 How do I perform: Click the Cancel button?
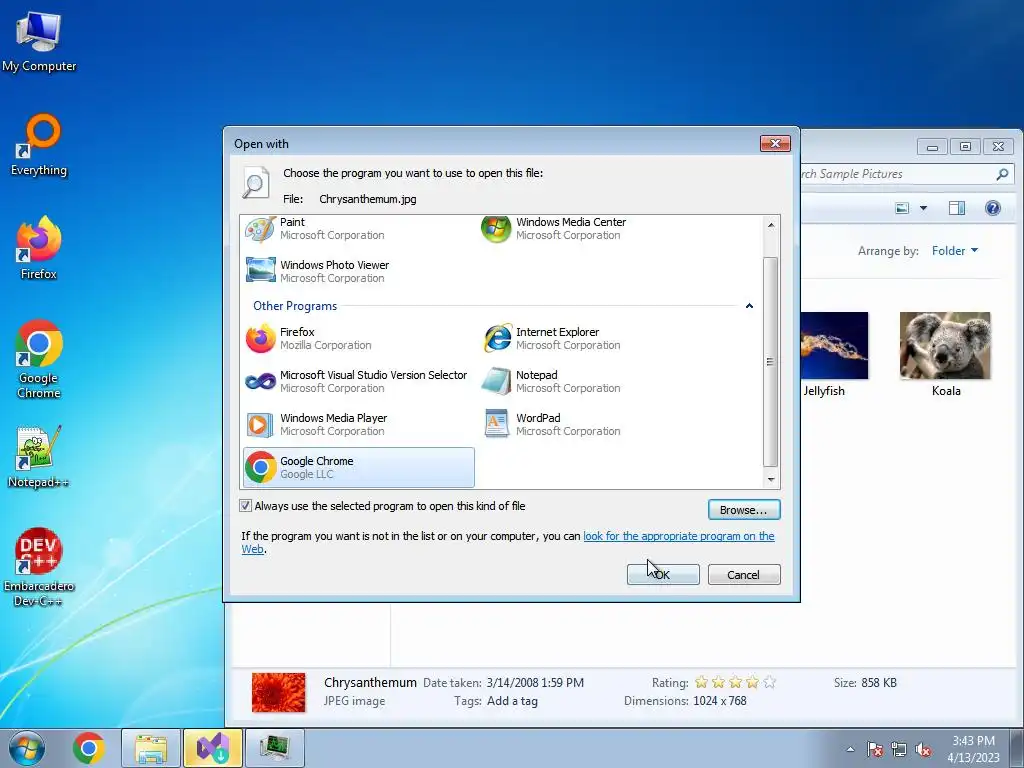744,575
